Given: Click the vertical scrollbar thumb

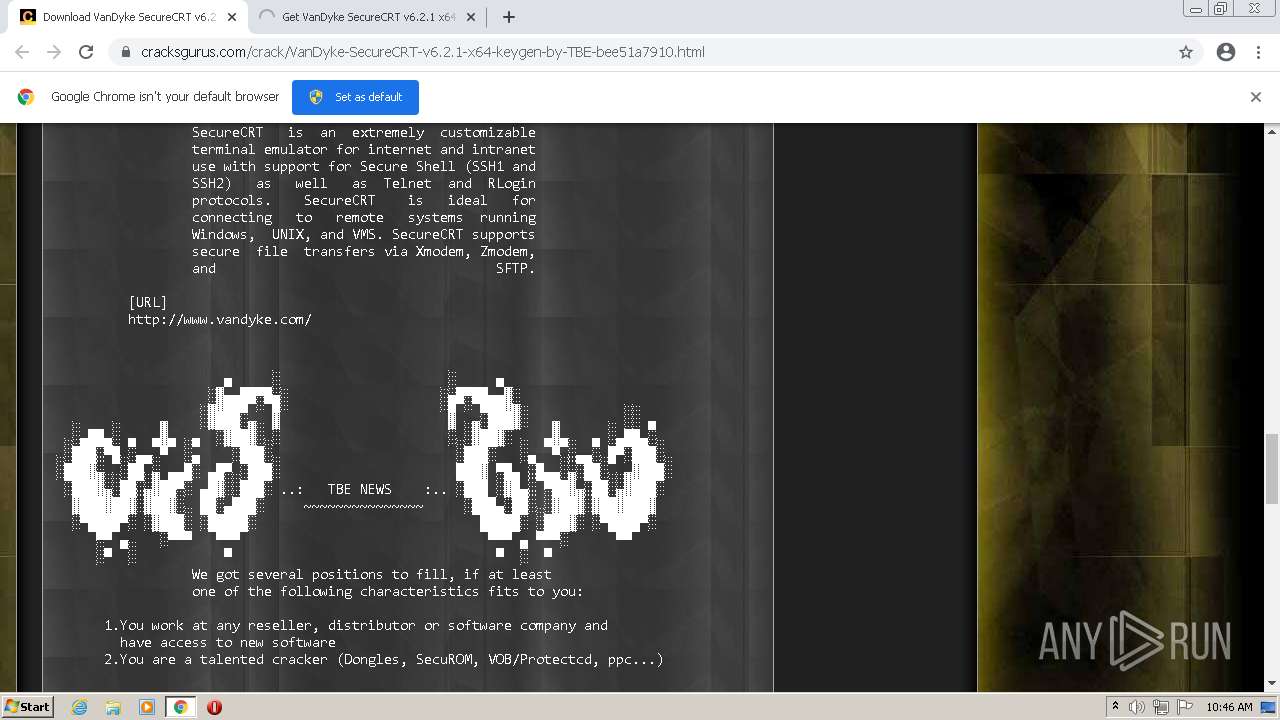Looking at the screenshot, I should pyautogui.click(x=1272, y=468).
